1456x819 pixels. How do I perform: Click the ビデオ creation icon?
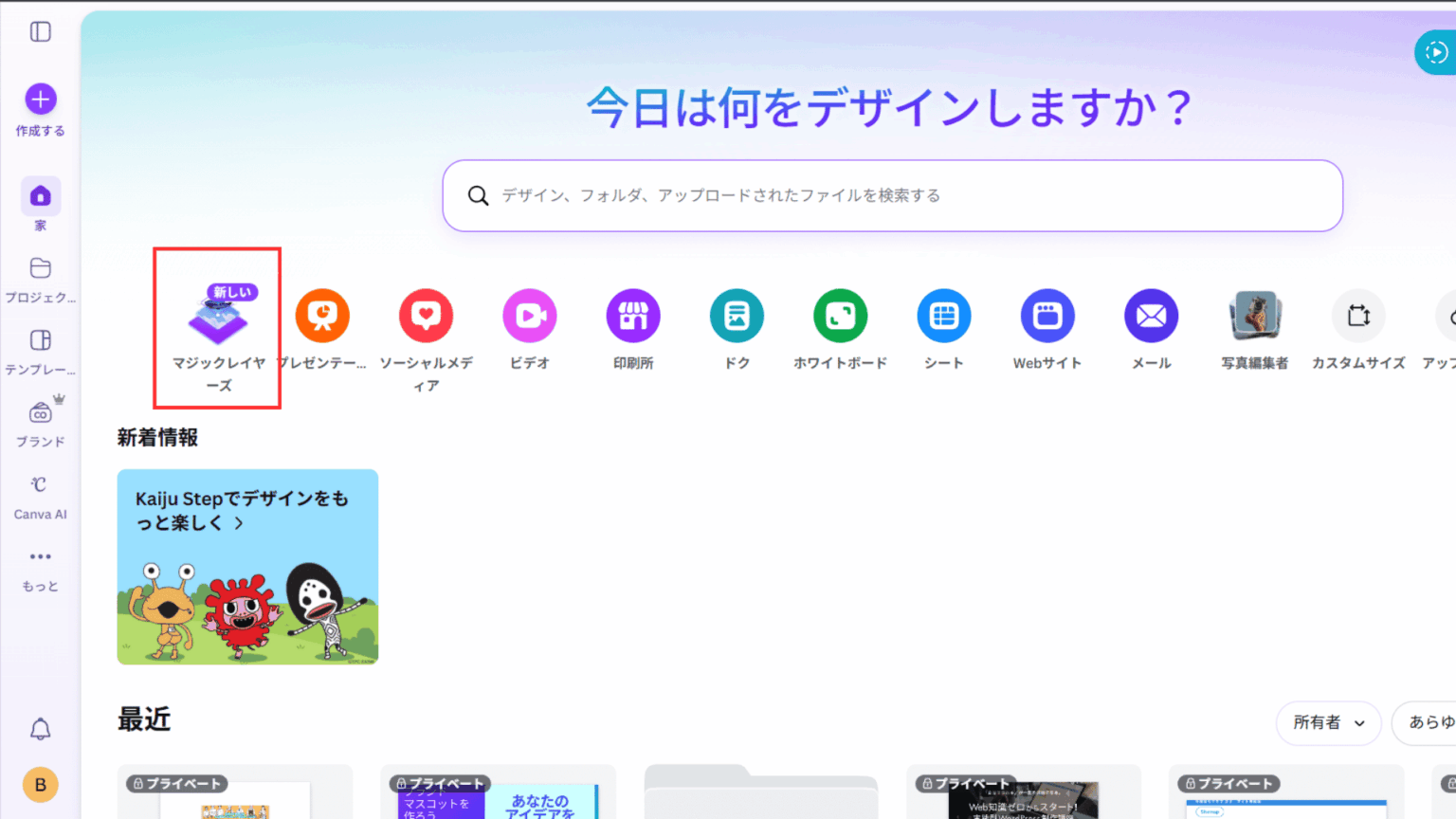[529, 316]
